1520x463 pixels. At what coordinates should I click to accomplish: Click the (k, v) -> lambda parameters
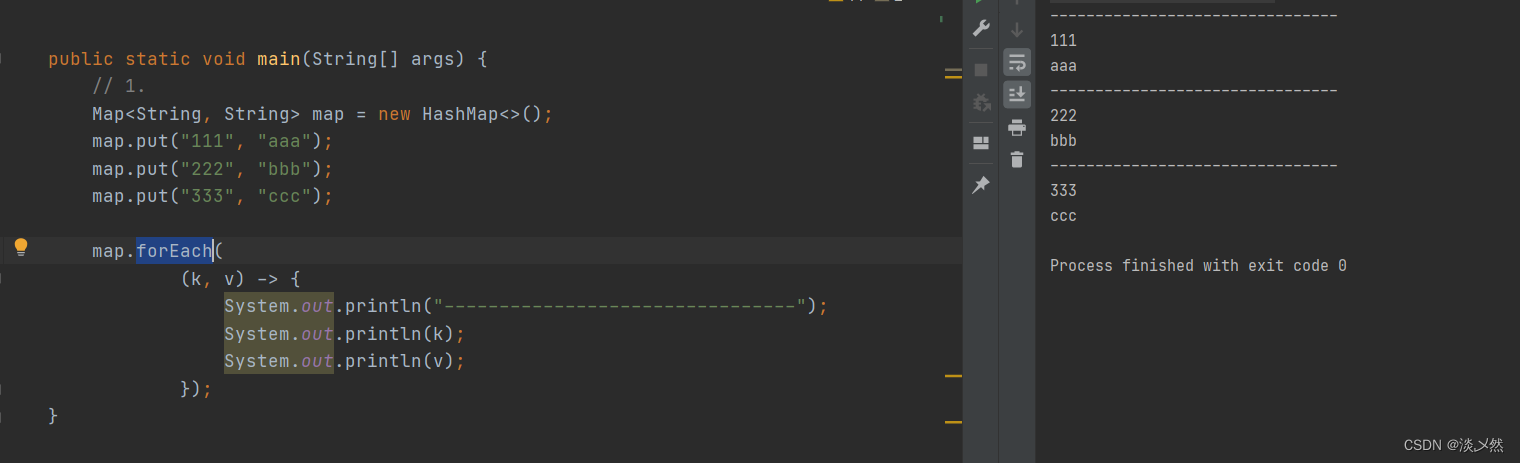230,279
